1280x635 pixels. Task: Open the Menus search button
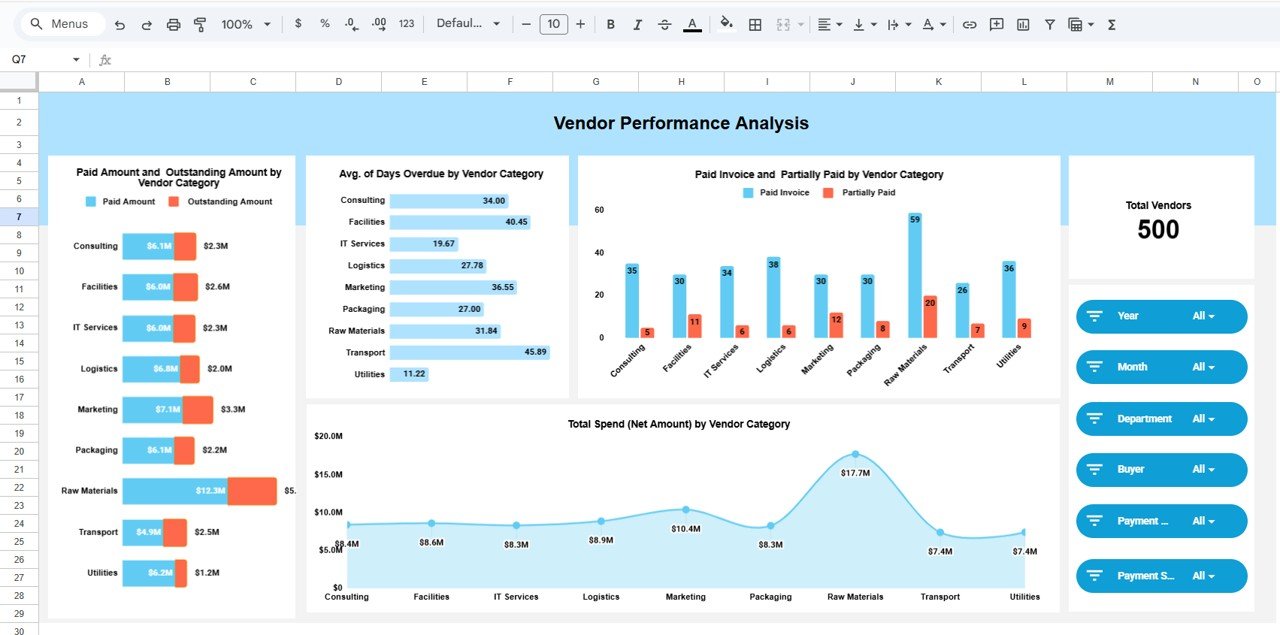(x=61, y=23)
